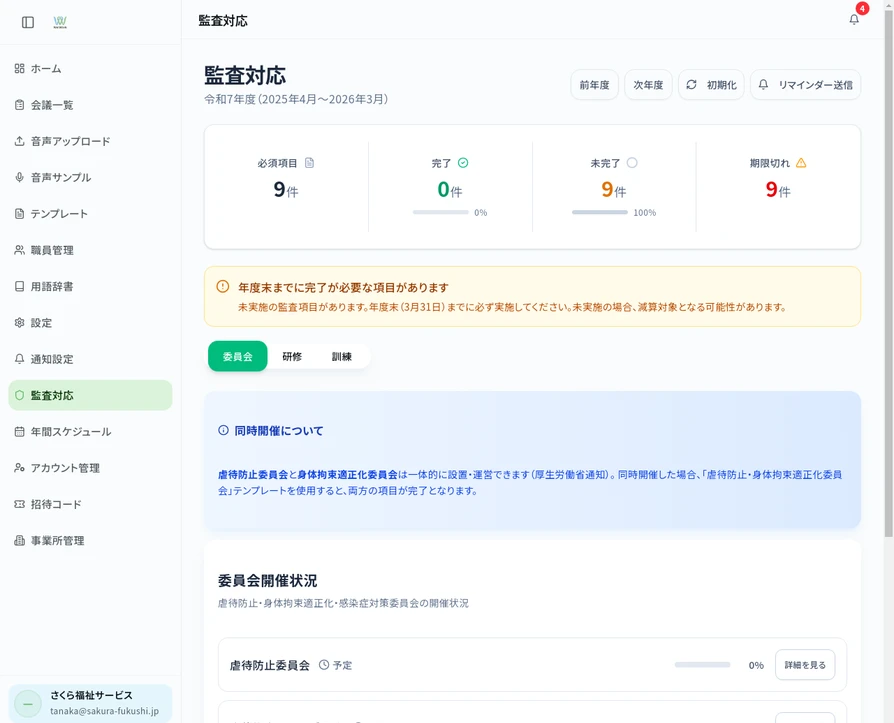Click the refresh icon in 初期化 button
This screenshot has width=894, height=723.
click(692, 84)
